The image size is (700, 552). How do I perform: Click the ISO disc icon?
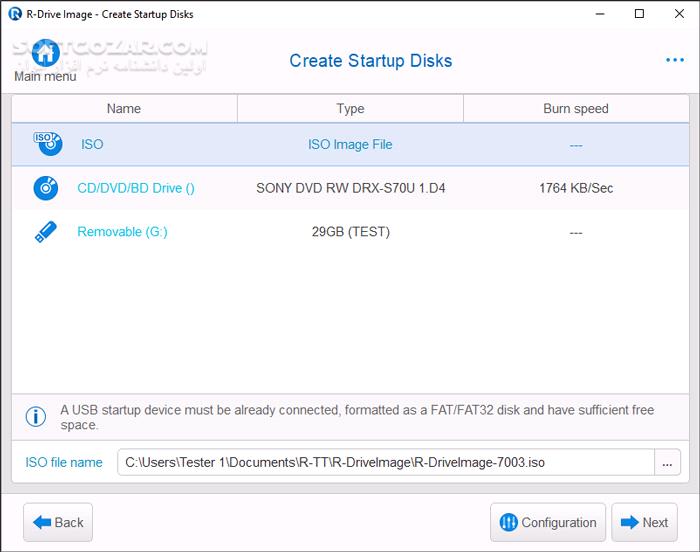tap(48, 144)
